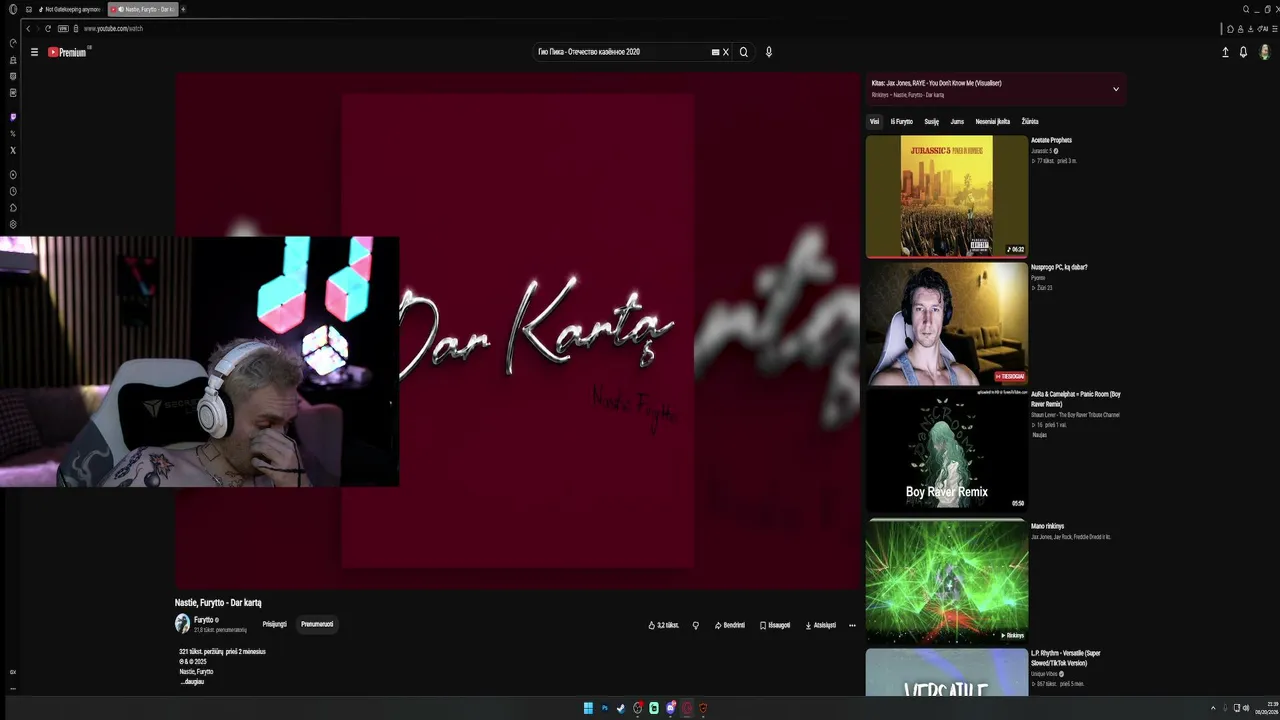The image size is (1280, 720).
Task: Click the browser back arrow
Action: (28, 28)
